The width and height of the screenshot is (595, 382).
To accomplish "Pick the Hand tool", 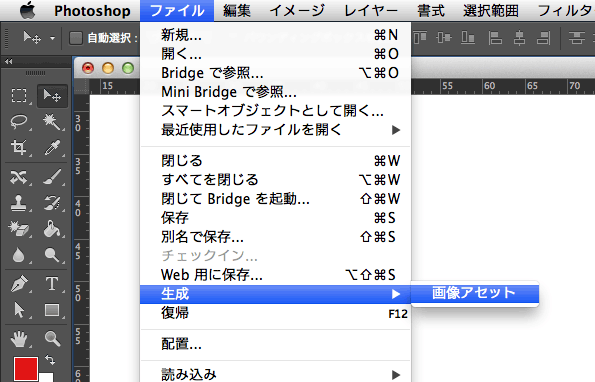I will point(19,339).
